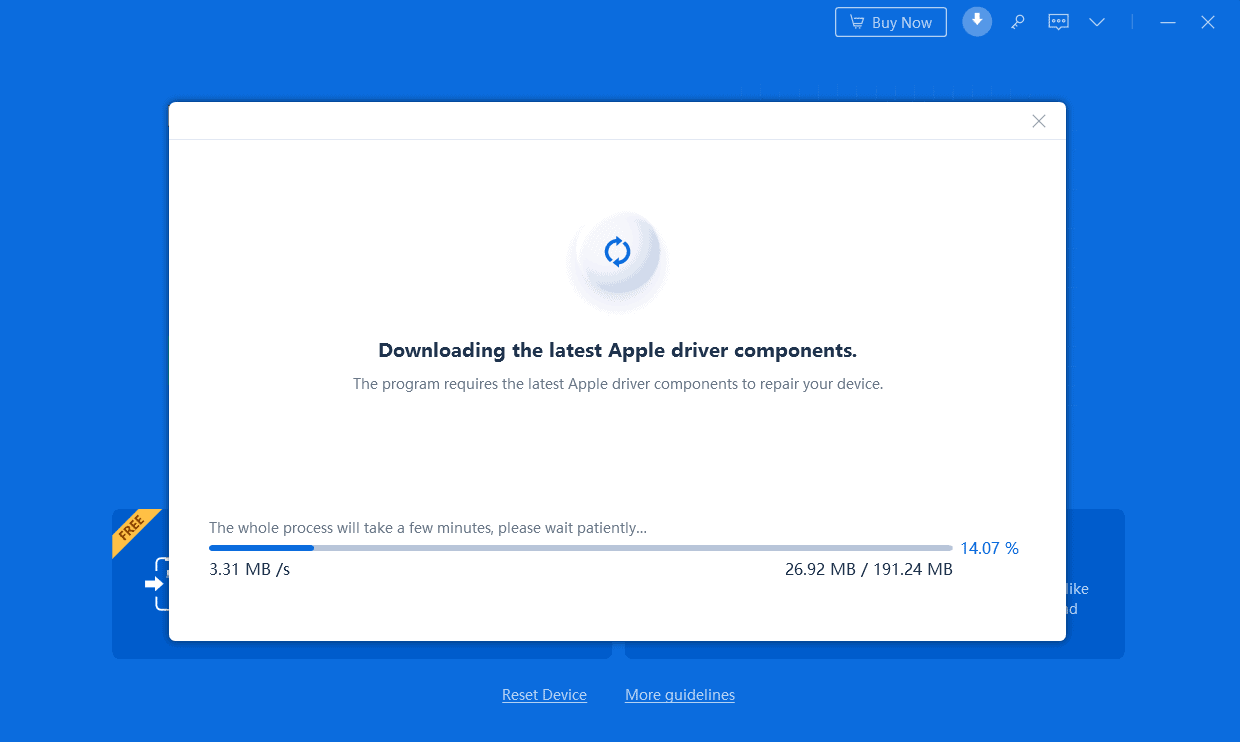Click the 'Downloading the latest Apple driver components' heading
The width and height of the screenshot is (1240, 742).
(617, 351)
